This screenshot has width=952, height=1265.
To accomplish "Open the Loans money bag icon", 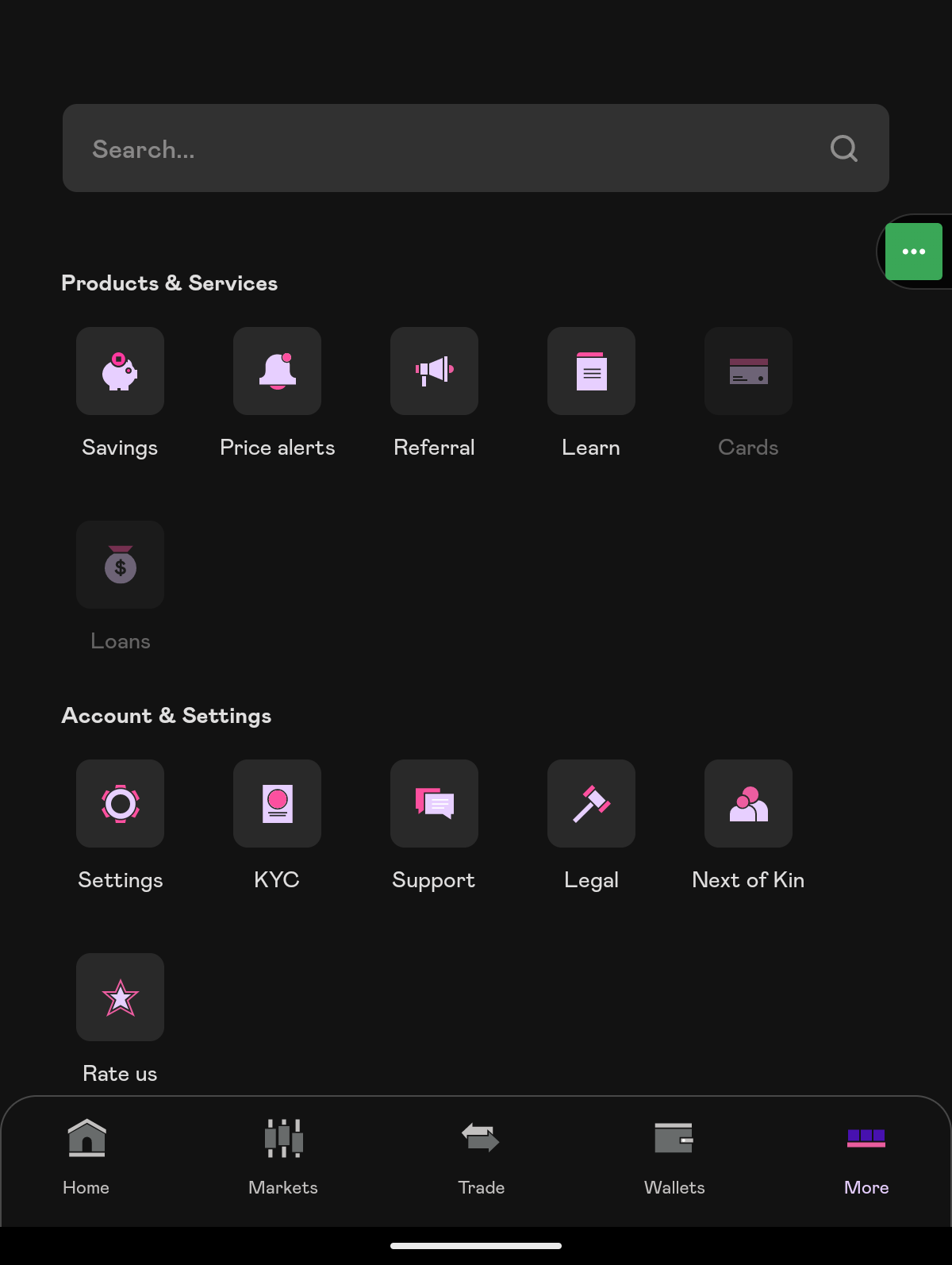I will pyautogui.click(x=120, y=564).
